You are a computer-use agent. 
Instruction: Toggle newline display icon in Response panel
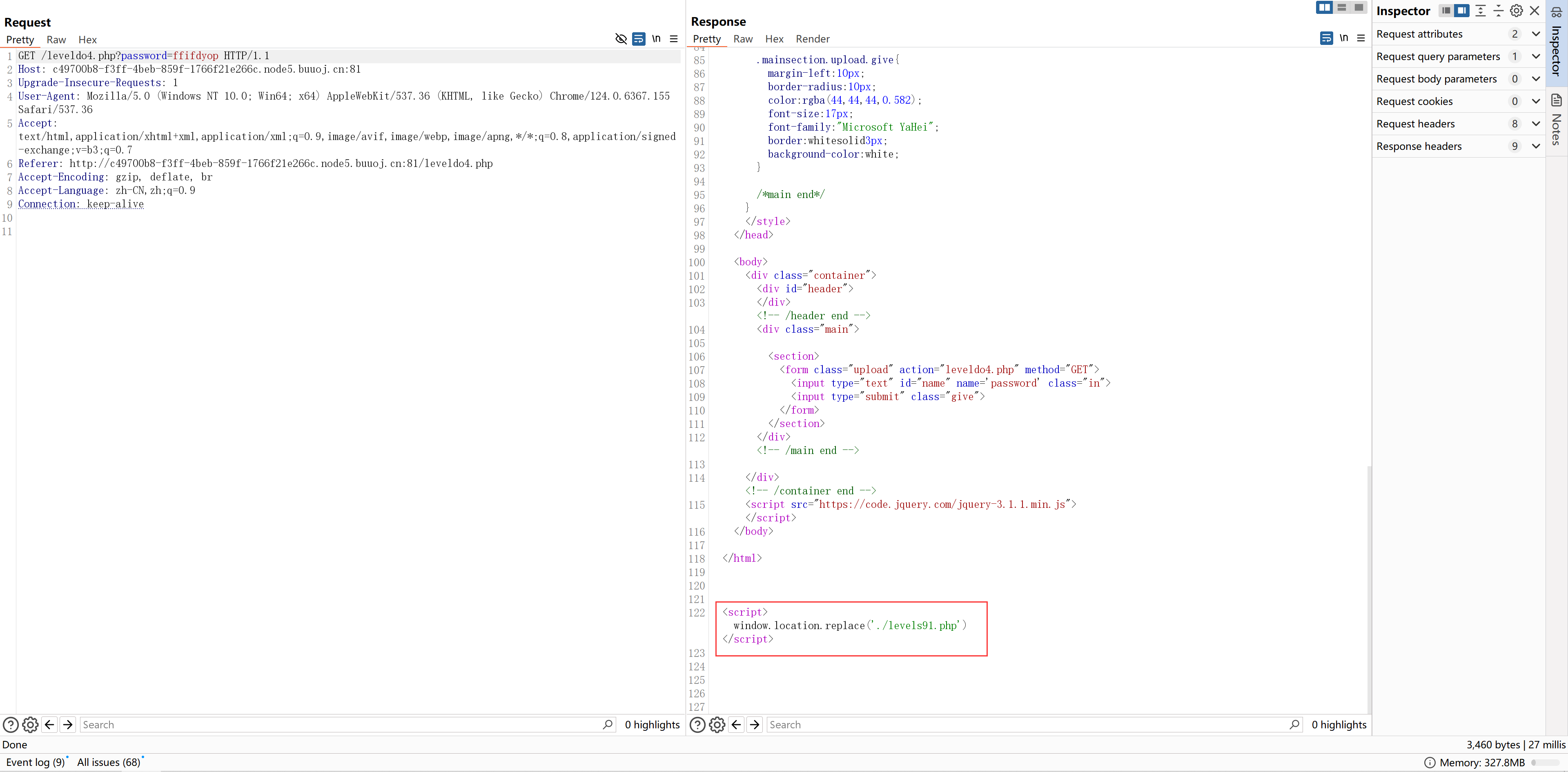1343,38
